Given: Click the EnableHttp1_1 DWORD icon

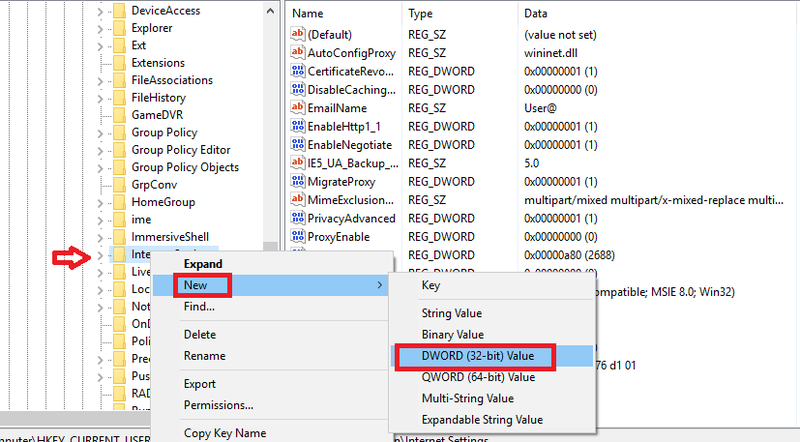Looking at the screenshot, I should [298, 126].
